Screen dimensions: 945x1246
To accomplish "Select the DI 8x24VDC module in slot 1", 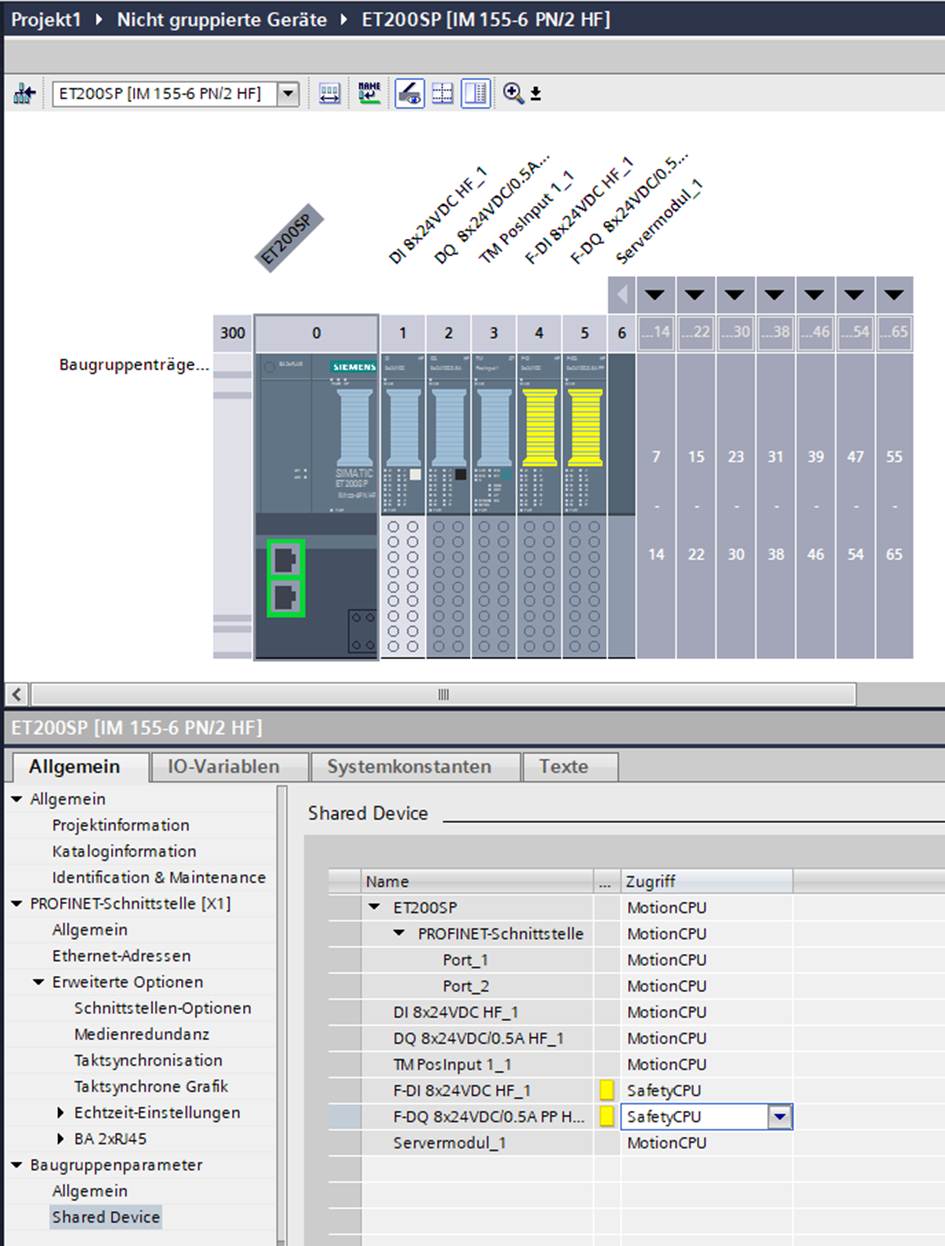I will (x=403, y=504).
